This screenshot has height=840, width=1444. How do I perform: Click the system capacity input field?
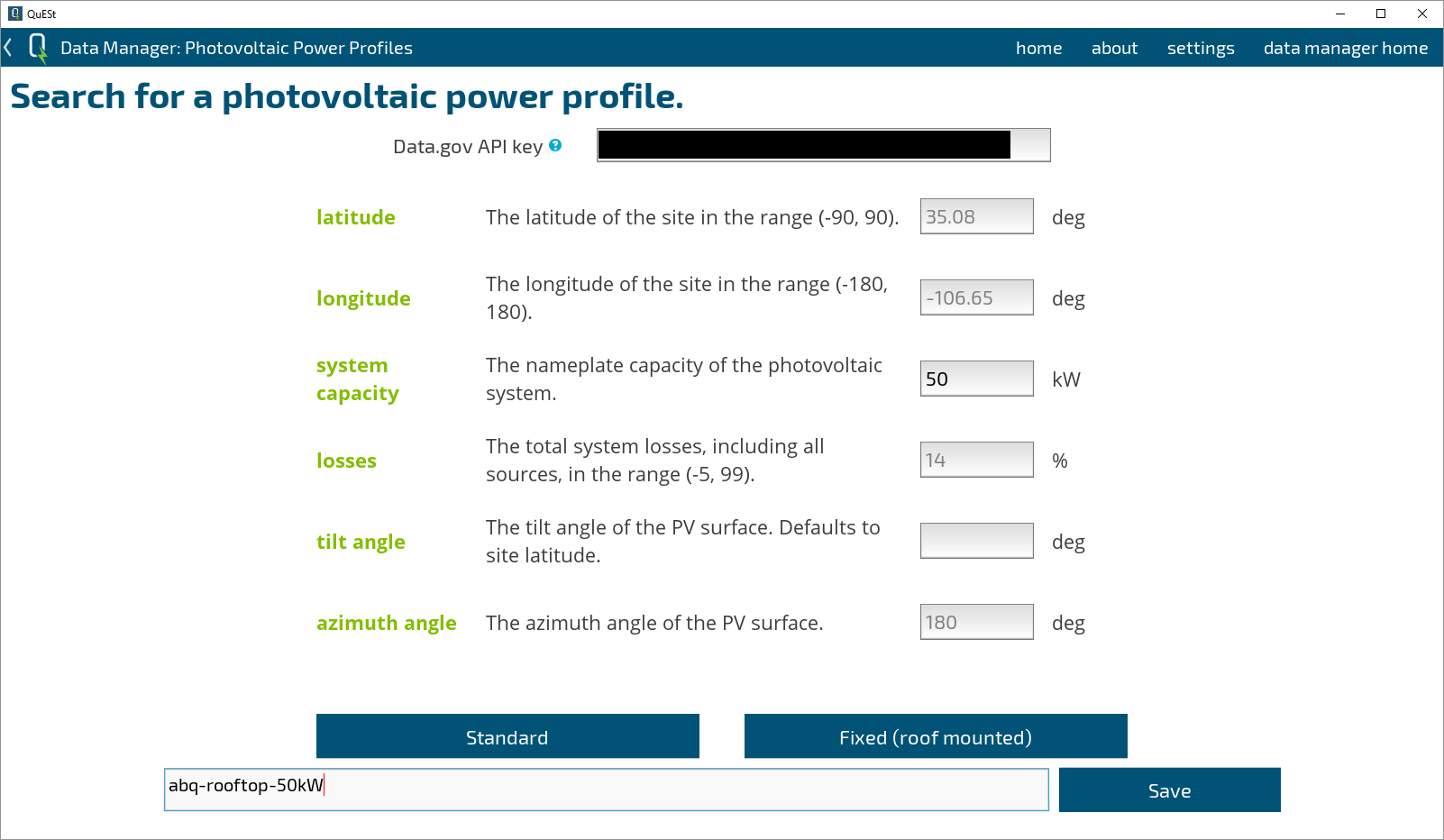pyautogui.click(x=976, y=379)
